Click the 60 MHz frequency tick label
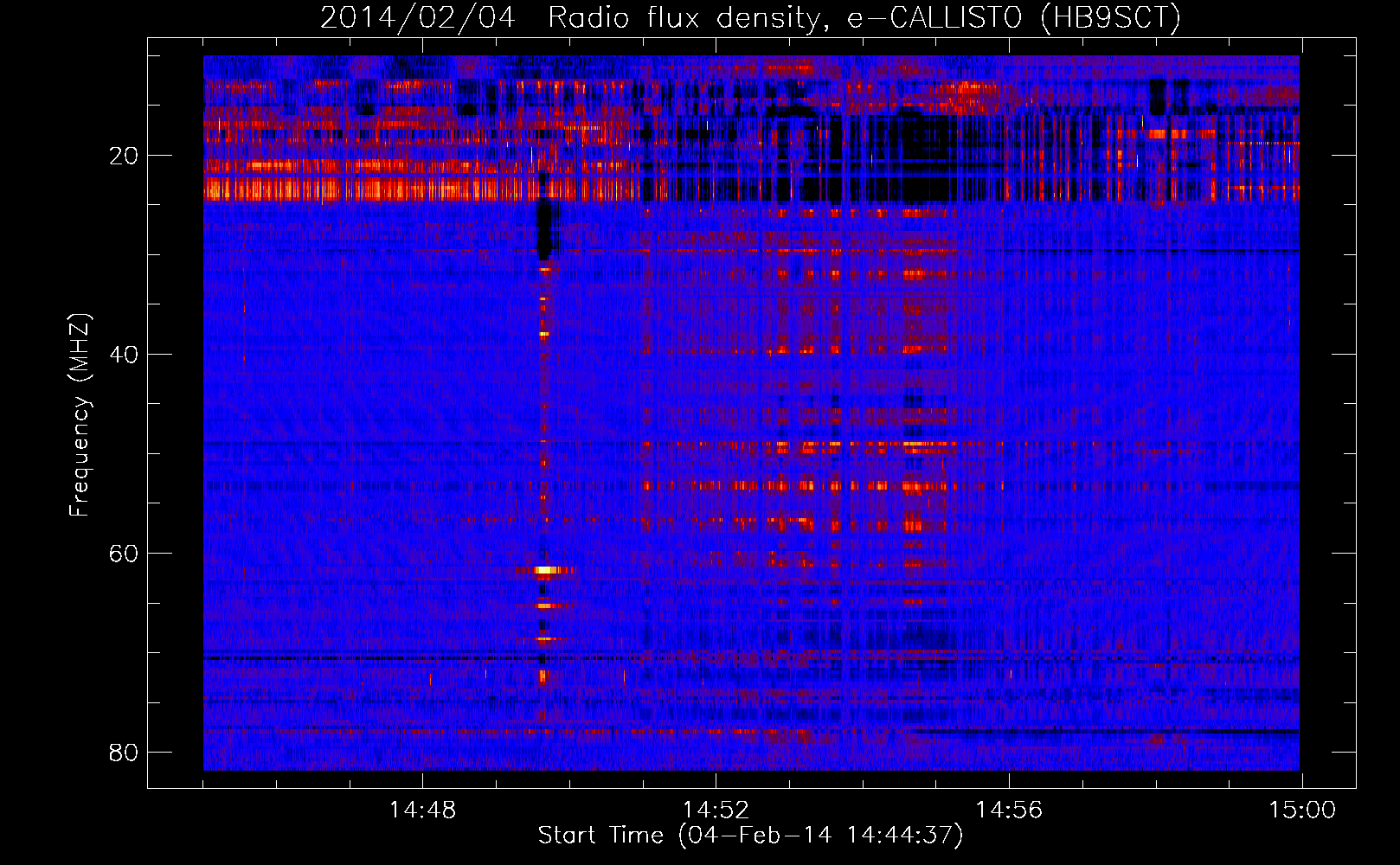The image size is (1400, 865). coord(124,554)
